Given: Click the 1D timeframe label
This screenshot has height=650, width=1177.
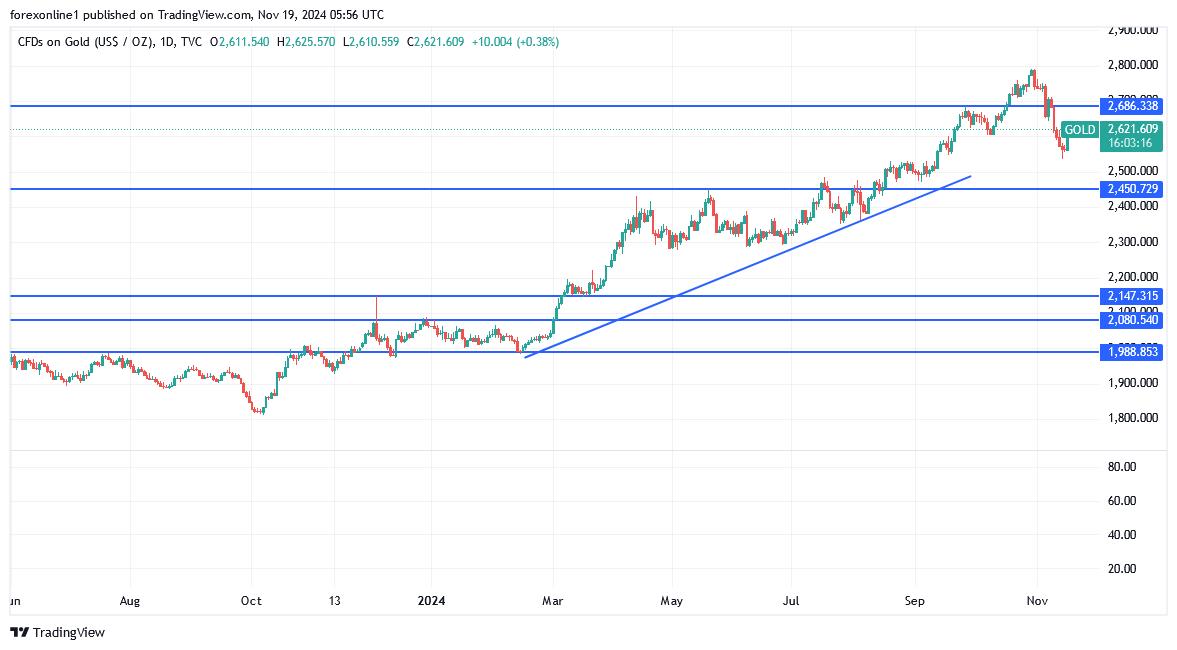Looking at the screenshot, I should (x=167, y=42).
